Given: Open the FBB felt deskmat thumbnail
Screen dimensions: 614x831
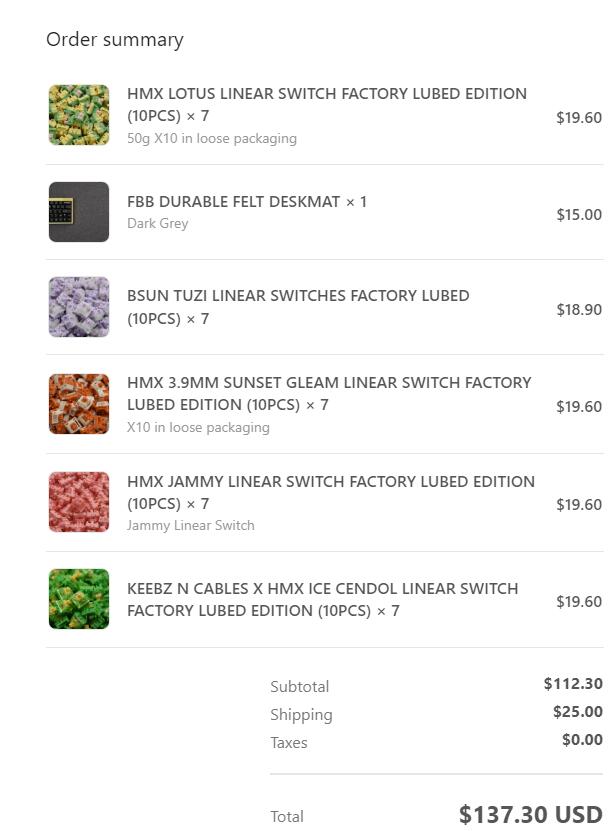Looking at the screenshot, I should (79, 212).
